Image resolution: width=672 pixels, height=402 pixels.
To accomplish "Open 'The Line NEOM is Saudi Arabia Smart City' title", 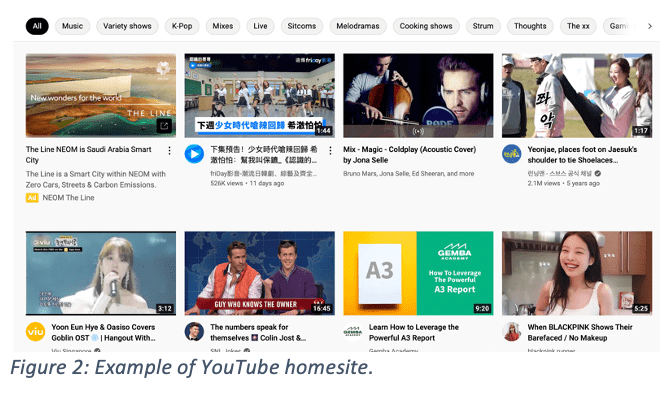I will (88, 154).
